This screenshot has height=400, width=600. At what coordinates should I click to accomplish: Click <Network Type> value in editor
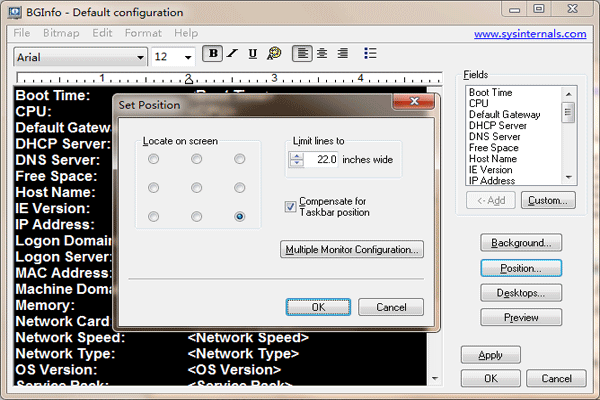click(243, 354)
